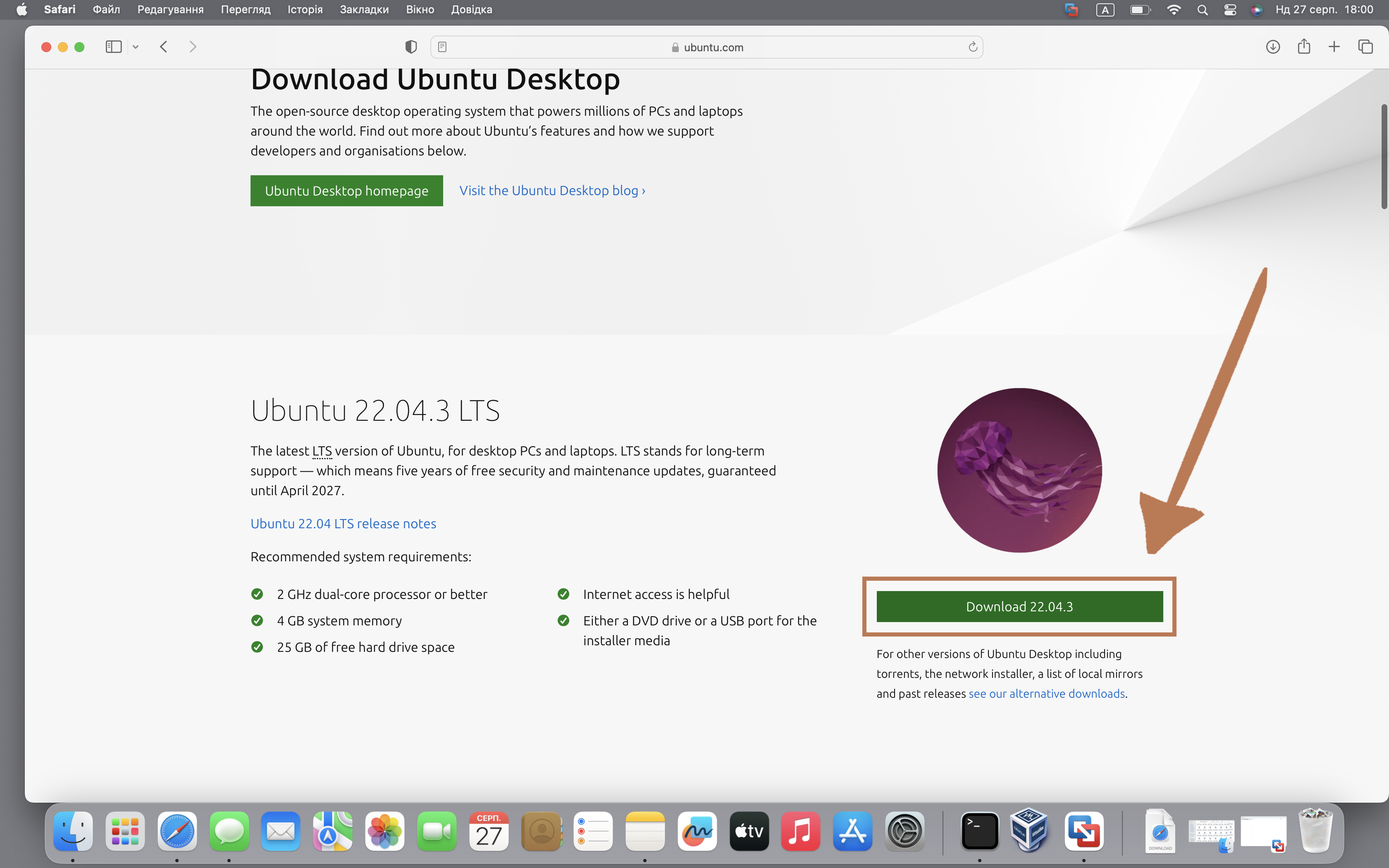Click the Download 22.04.3 button
This screenshot has height=868, width=1389.
1019,607
